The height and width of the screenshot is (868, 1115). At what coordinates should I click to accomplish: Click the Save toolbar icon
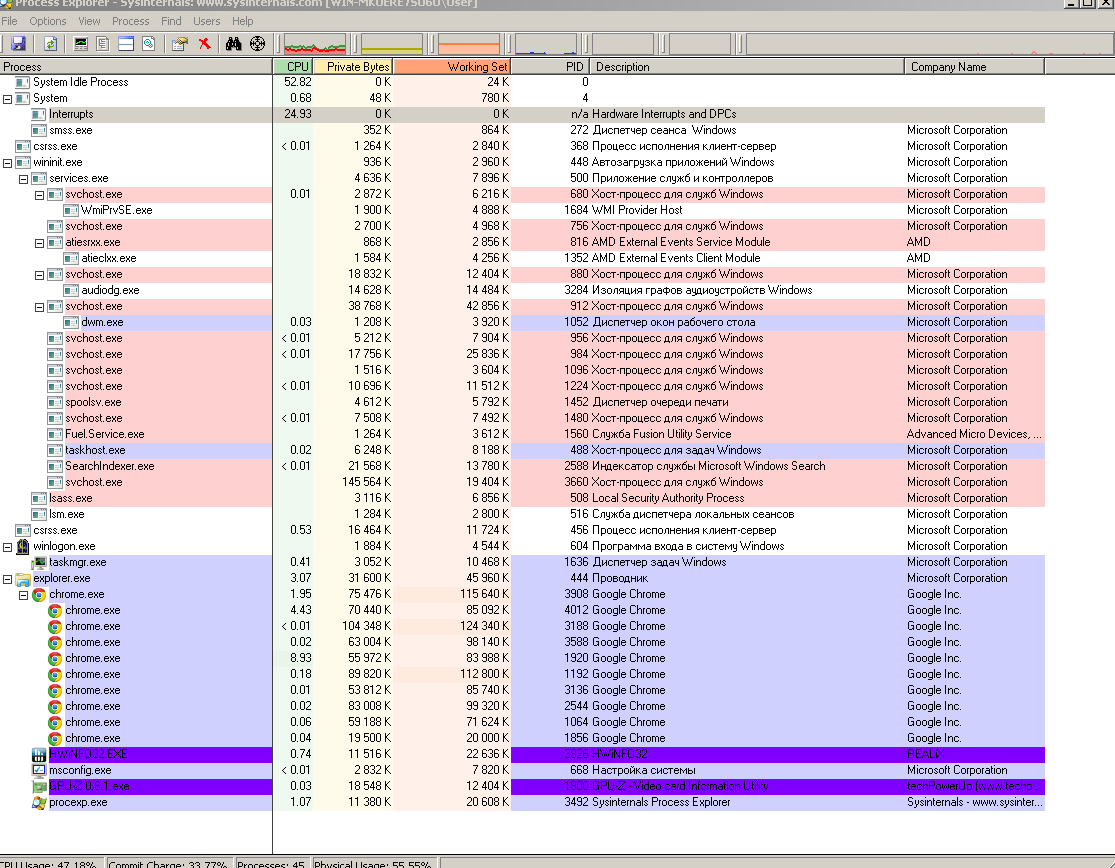pyautogui.click(x=18, y=44)
